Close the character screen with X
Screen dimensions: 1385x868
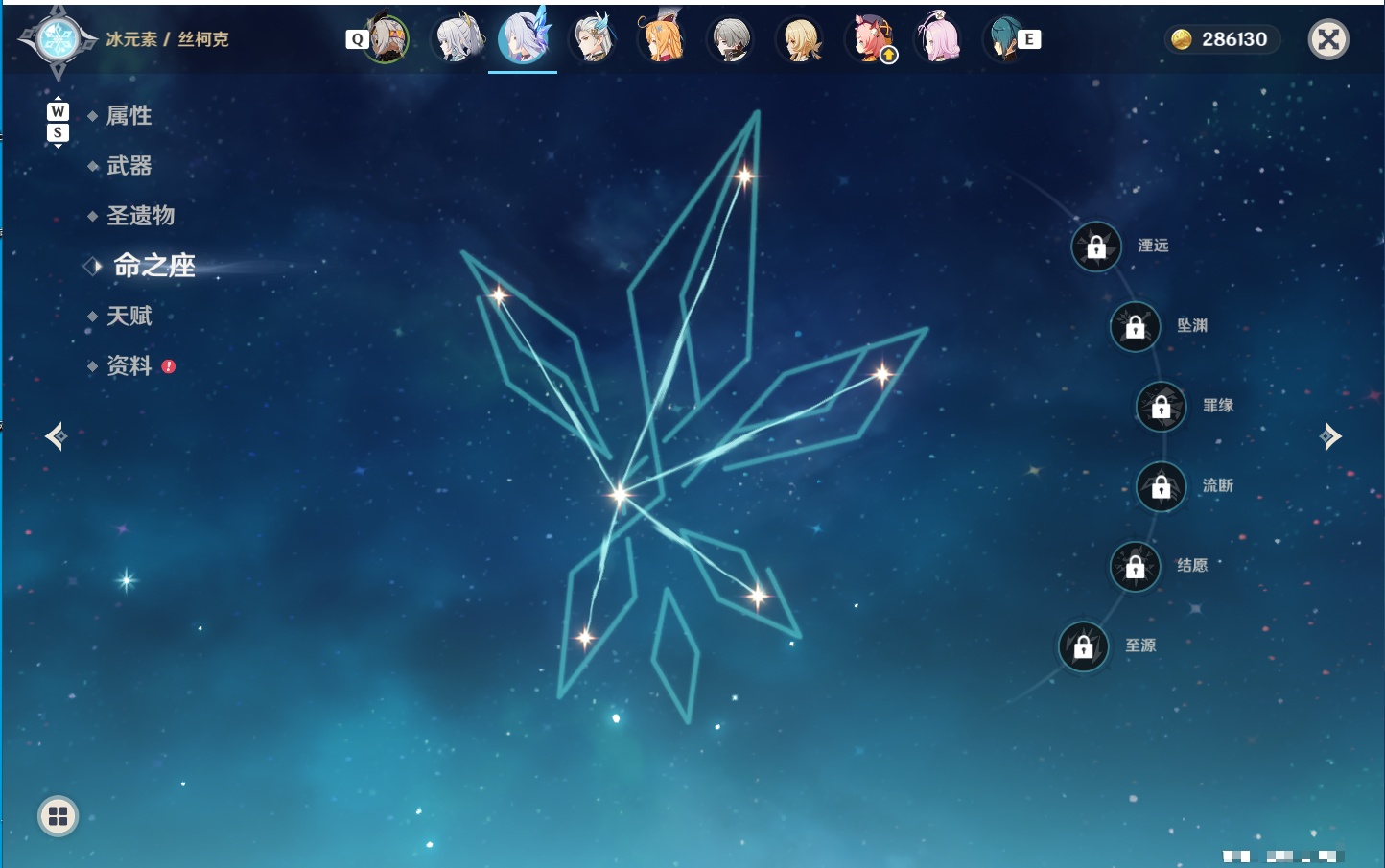click(x=1328, y=39)
